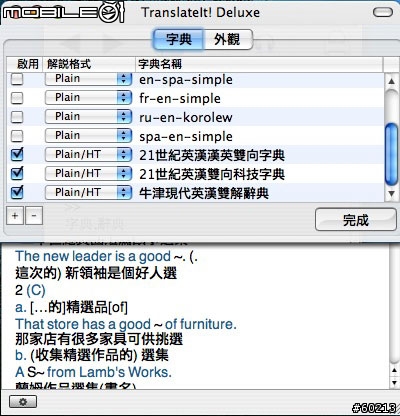Click the title bar toolbar toggle pill
Image resolution: width=400 pixels, height=416 pixels.
pyautogui.click(x=383, y=13)
